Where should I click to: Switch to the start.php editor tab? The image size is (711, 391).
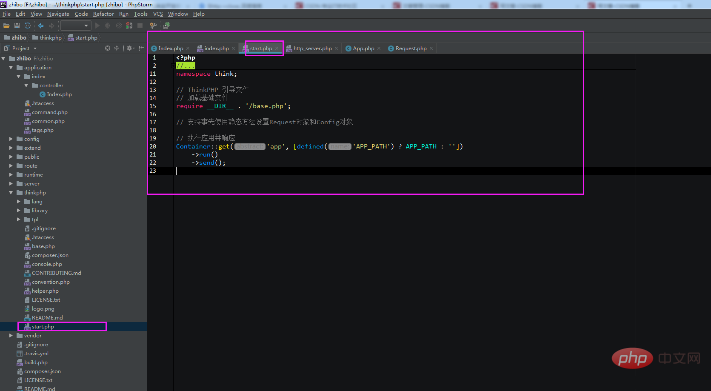[x=261, y=48]
